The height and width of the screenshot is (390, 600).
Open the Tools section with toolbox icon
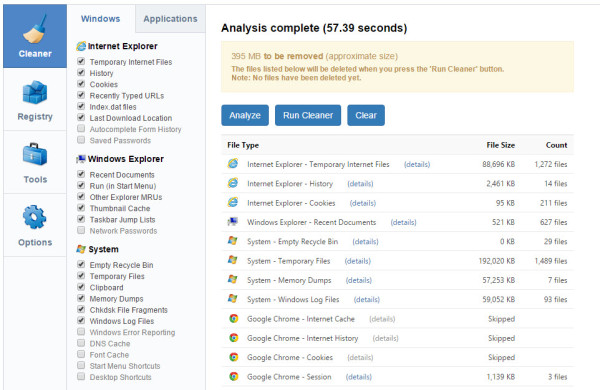35,163
